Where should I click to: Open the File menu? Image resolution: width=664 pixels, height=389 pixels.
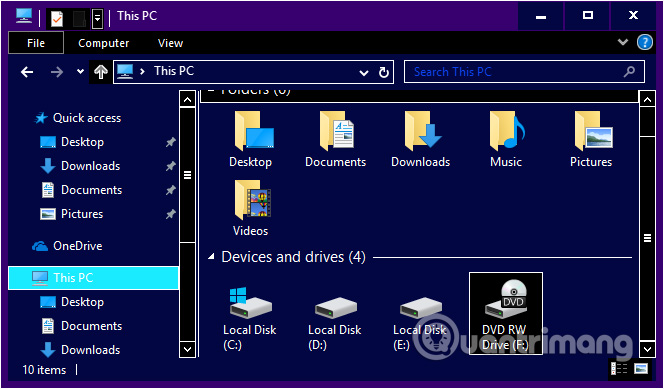(x=36, y=43)
